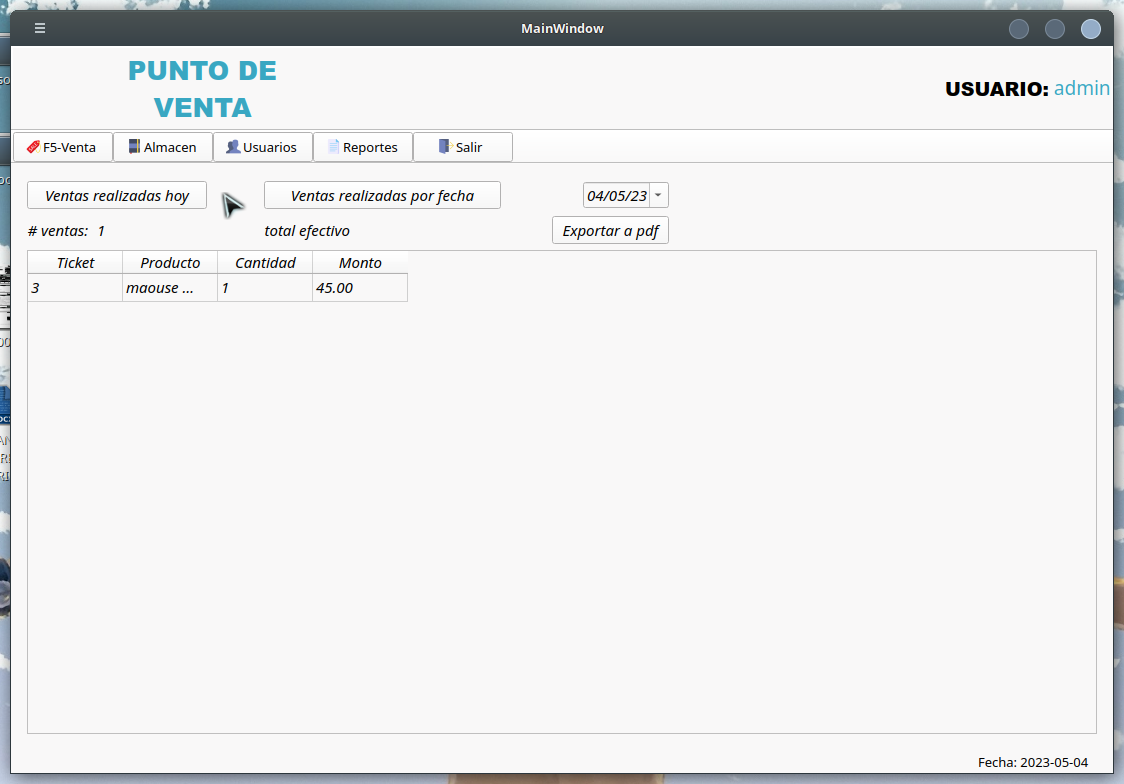This screenshot has width=1124, height=784.
Task: Click the 04/05/23 date field
Action: coord(616,196)
